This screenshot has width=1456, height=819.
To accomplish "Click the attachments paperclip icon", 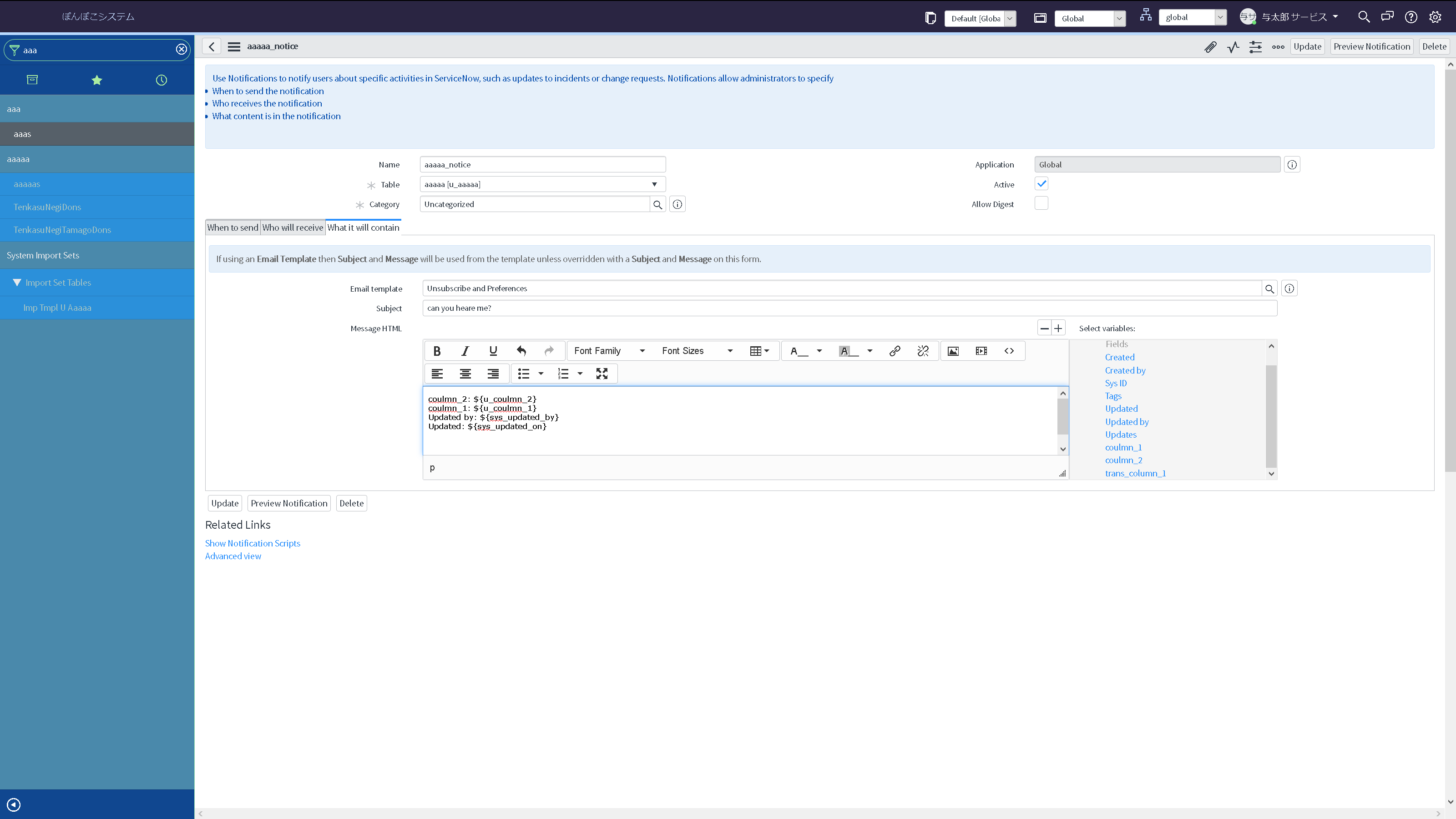I will [x=1209, y=47].
